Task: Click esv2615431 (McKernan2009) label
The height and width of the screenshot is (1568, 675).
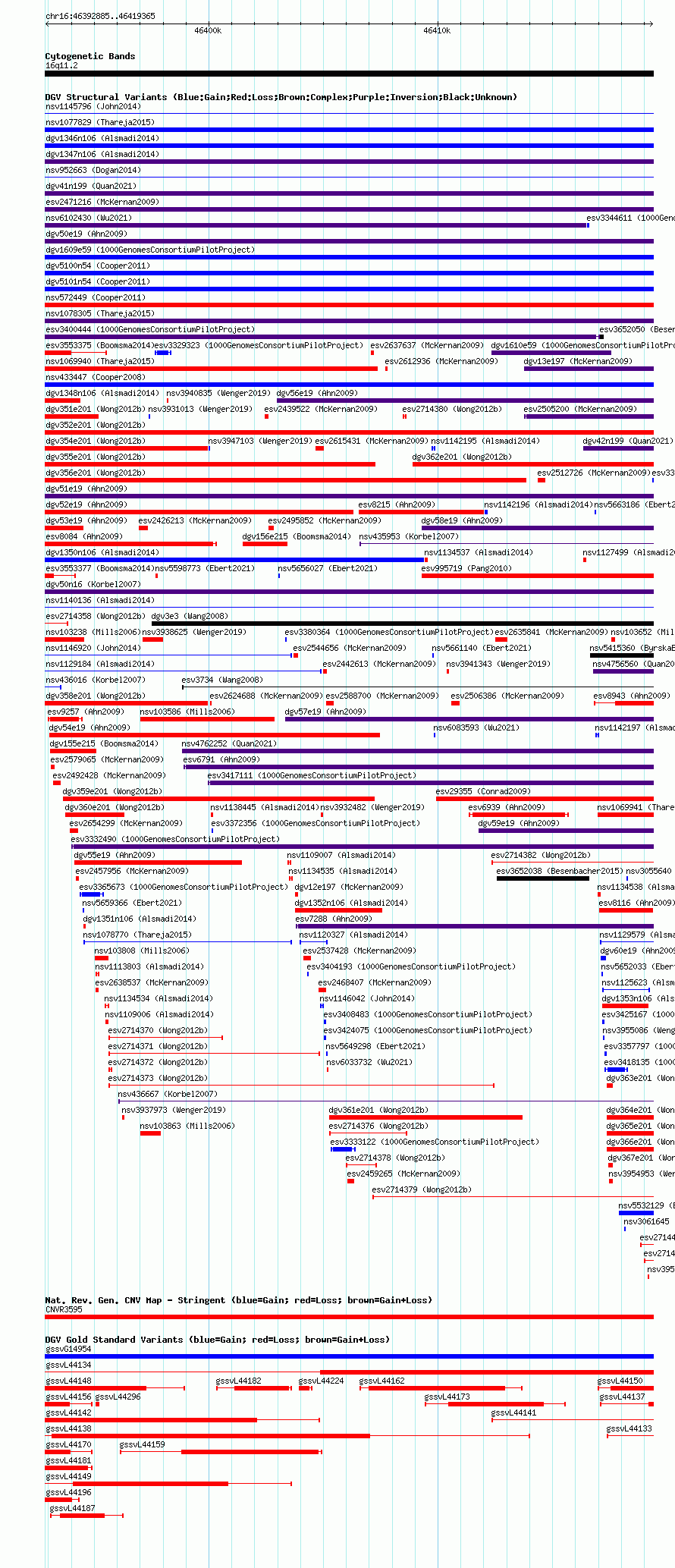Action: [372, 441]
